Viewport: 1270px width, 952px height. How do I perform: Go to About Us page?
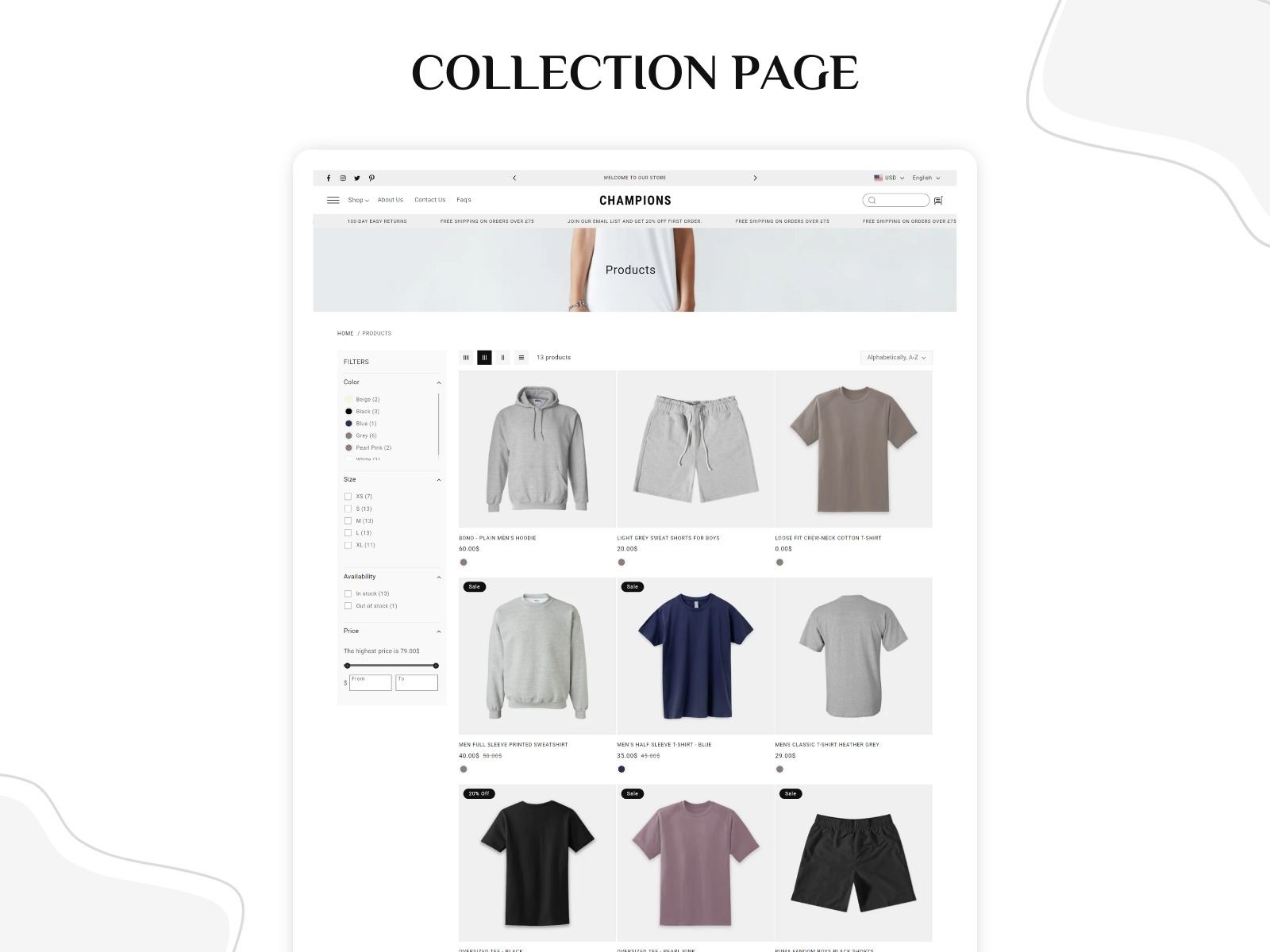[x=391, y=200]
